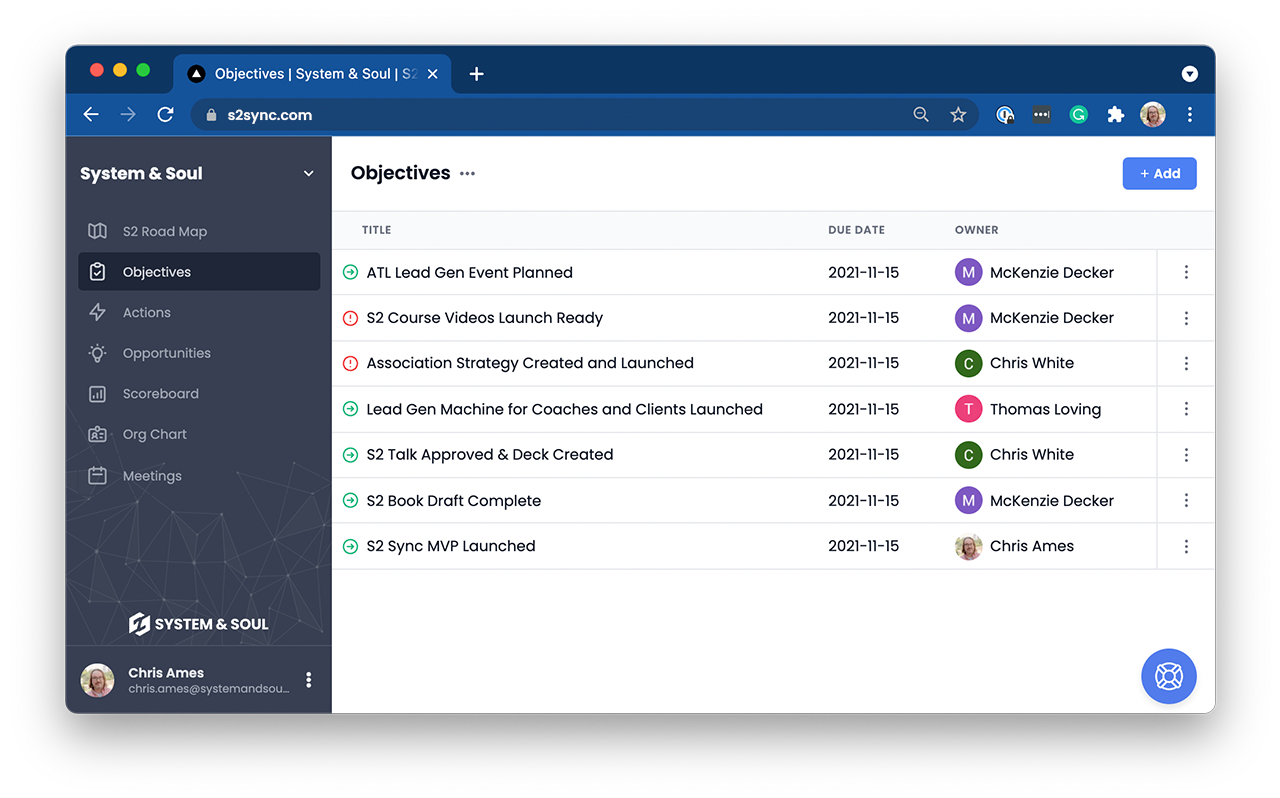Click status icon of ATL Lead Gen Event Planned
Image resolution: width=1280 pixels, height=798 pixels.
coord(350,272)
